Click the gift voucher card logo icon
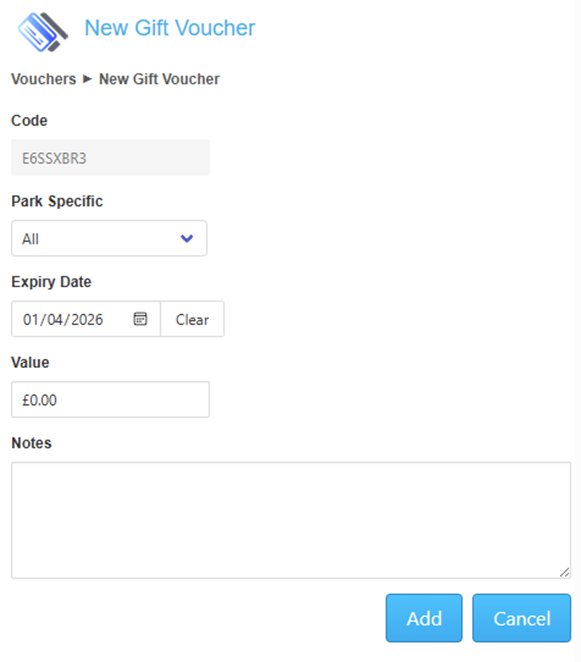The image size is (581, 662). 43,32
